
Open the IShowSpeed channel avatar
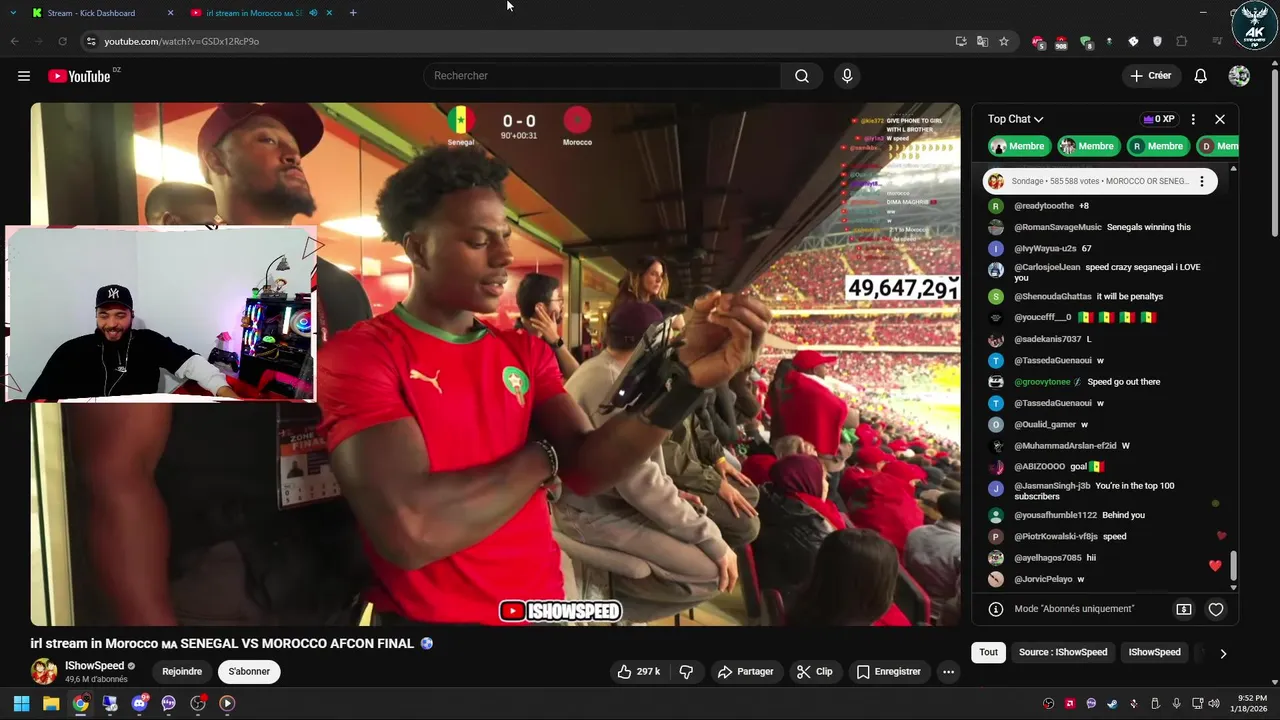coord(44,672)
